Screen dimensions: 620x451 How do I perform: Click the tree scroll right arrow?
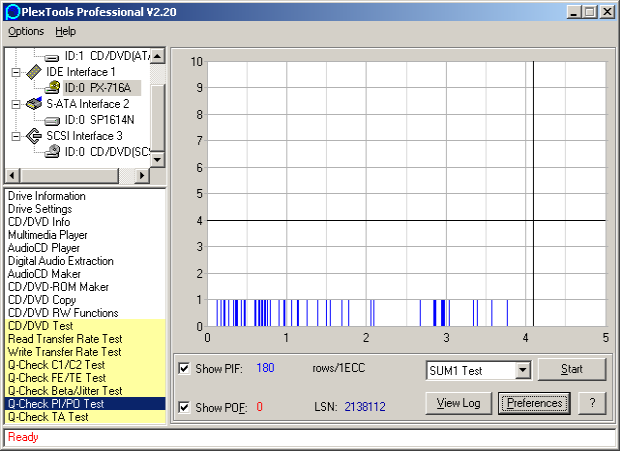[142, 175]
